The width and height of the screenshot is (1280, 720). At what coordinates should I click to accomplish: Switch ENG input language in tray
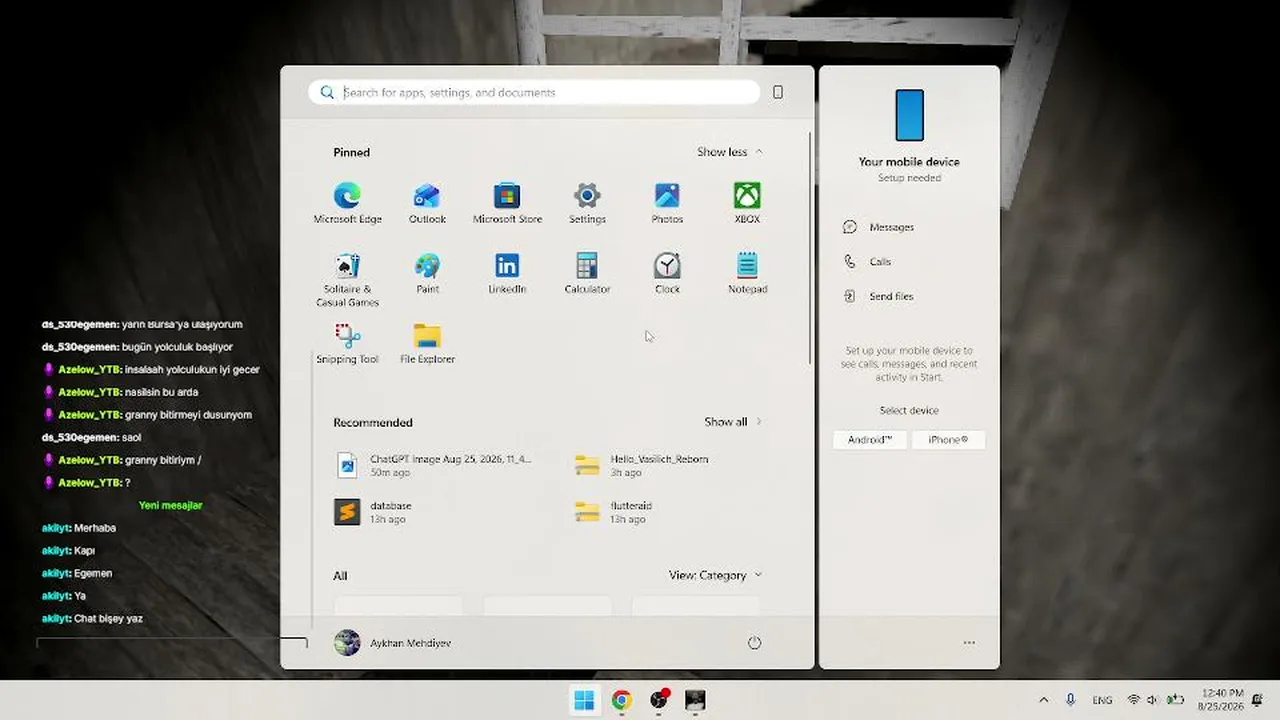1102,700
